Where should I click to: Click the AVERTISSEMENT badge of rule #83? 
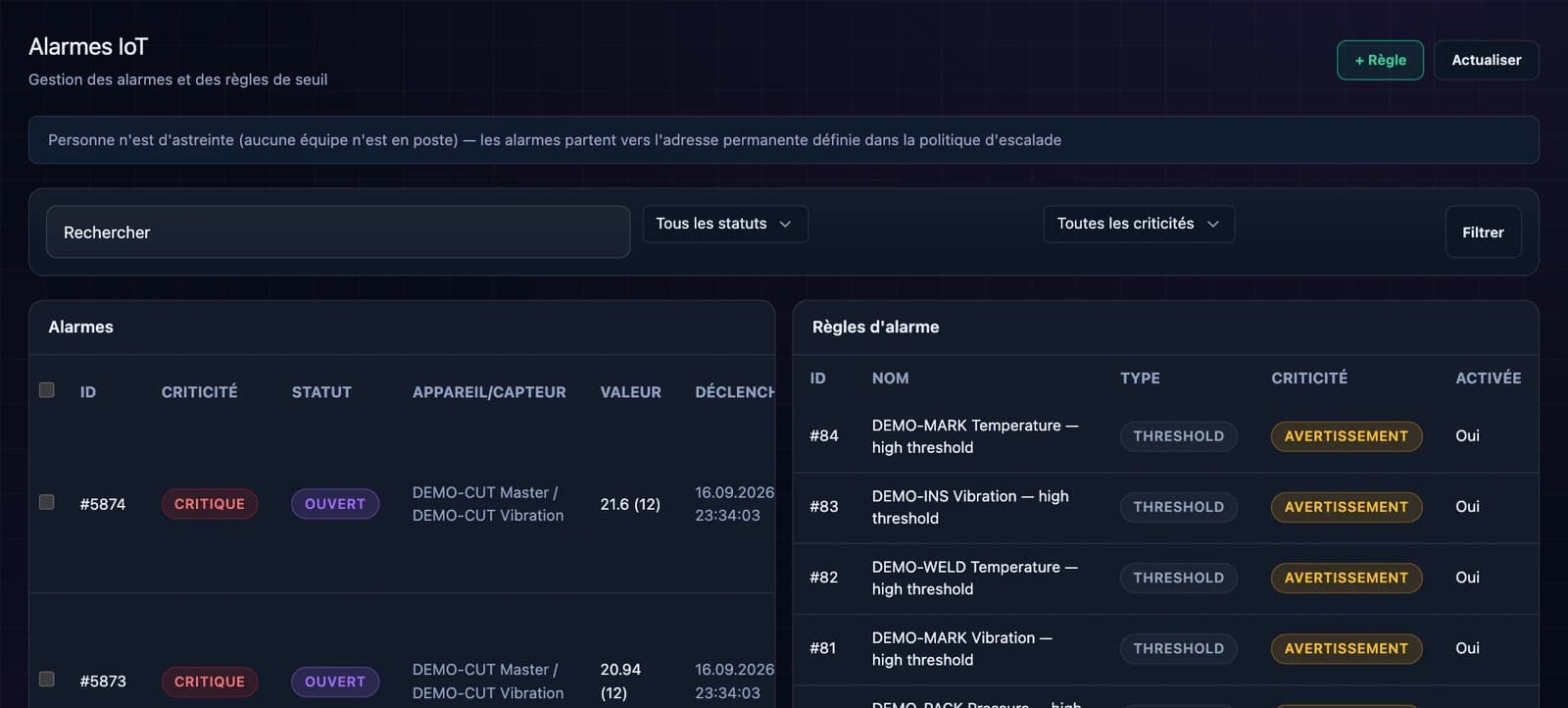coord(1347,507)
